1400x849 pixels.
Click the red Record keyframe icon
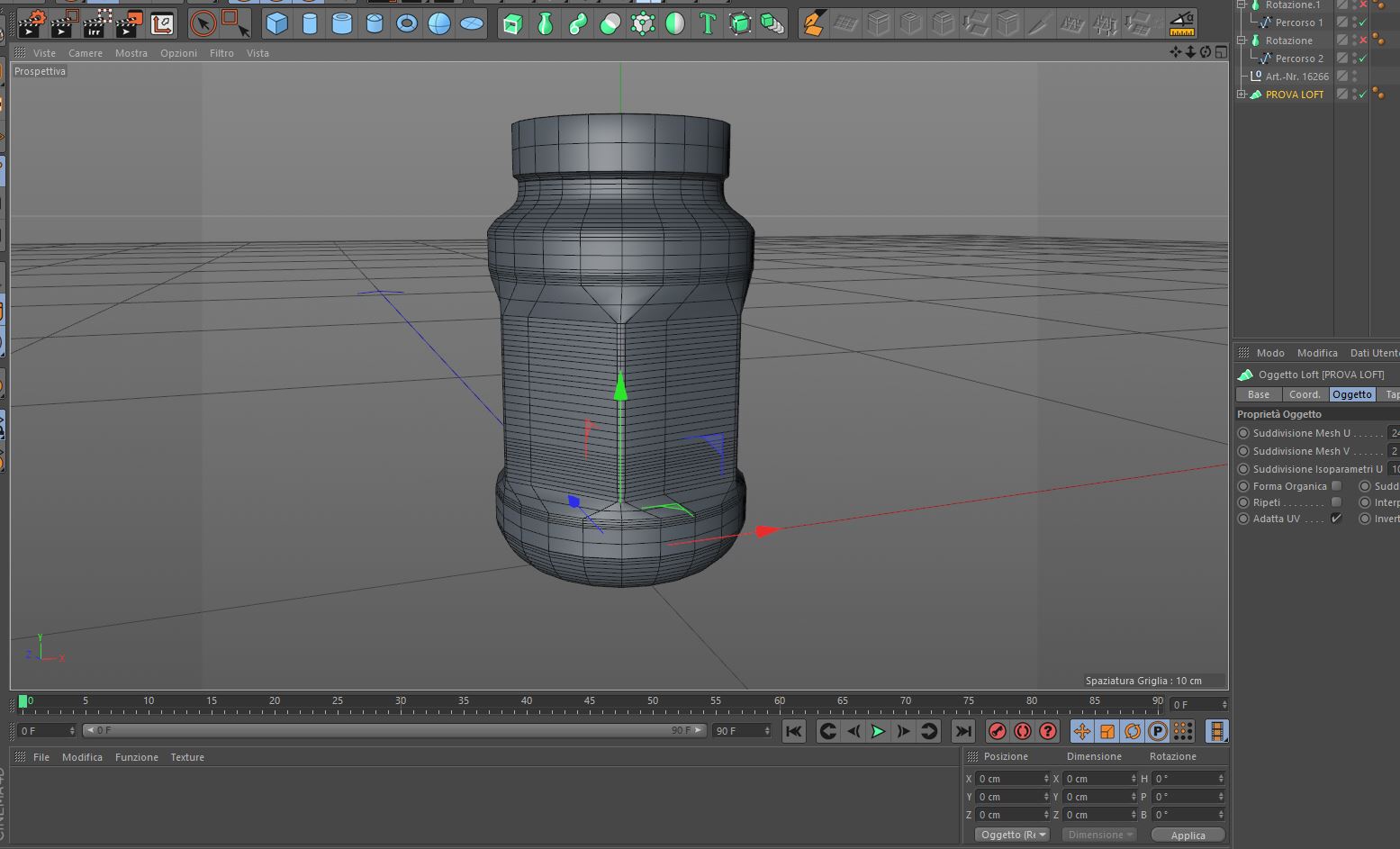(997, 731)
